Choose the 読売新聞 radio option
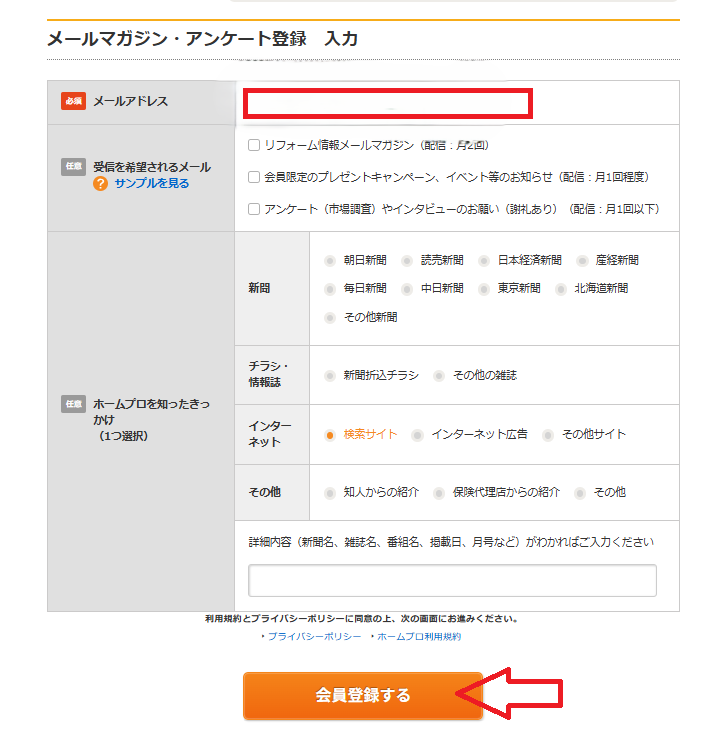The width and height of the screenshot is (726, 733). [407, 260]
